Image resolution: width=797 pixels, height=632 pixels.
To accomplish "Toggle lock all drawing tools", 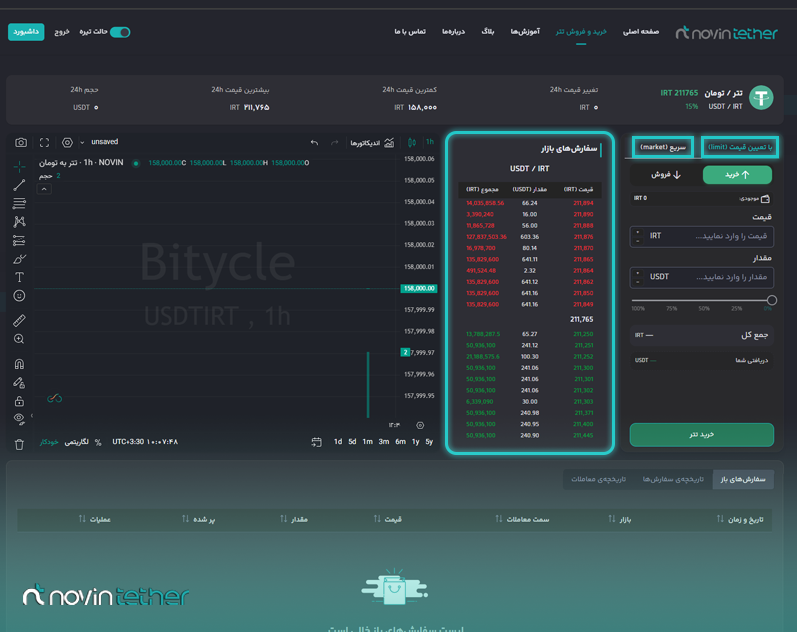I will pos(19,401).
